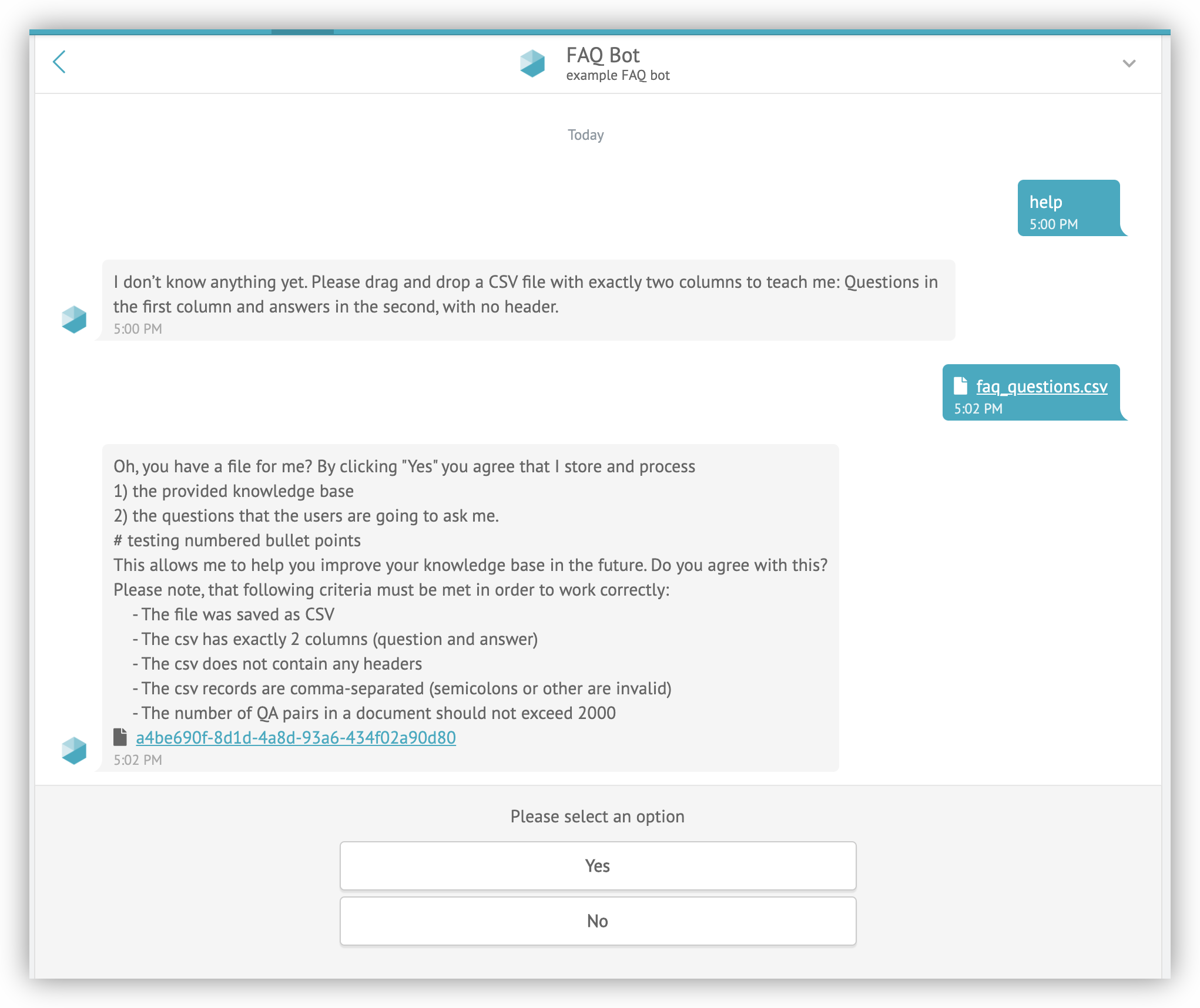Image resolution: width=1200 pixels, height=1008 pixels.
Task: Click the file icon before faq_questions.csv
Action: tap(960, 386)
